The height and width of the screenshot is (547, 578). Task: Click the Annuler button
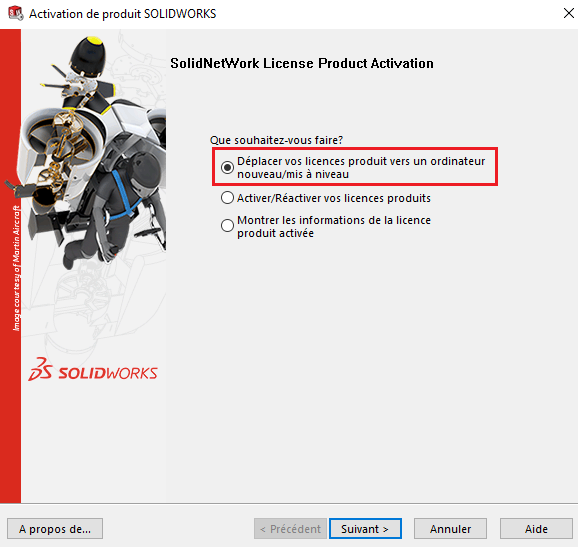coord(450,529)
